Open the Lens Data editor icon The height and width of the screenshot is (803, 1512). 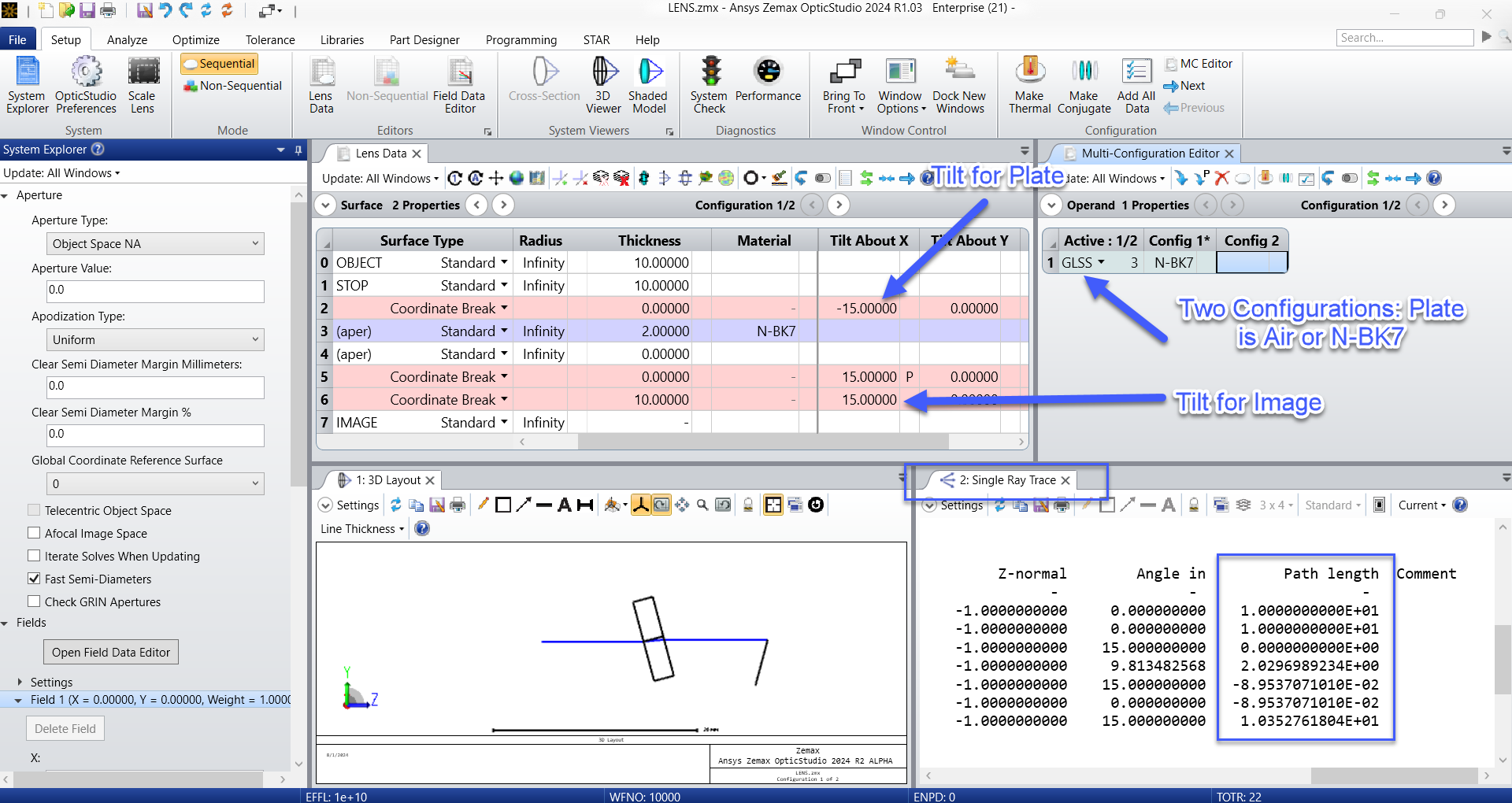tap(321, 85)
